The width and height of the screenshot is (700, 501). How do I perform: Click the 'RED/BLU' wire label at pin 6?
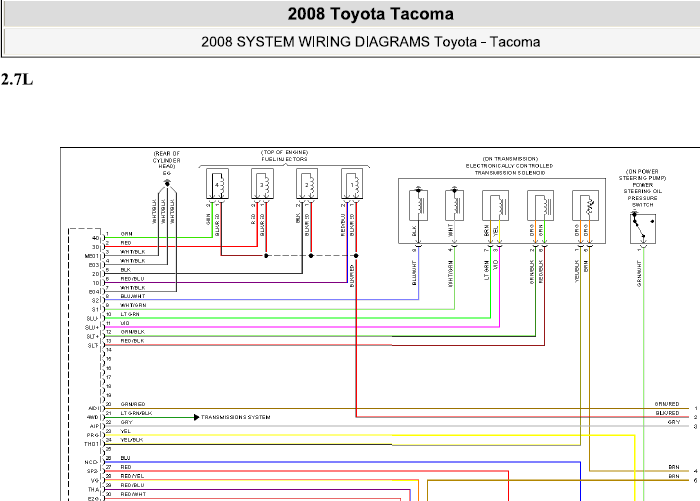(133, 279)
